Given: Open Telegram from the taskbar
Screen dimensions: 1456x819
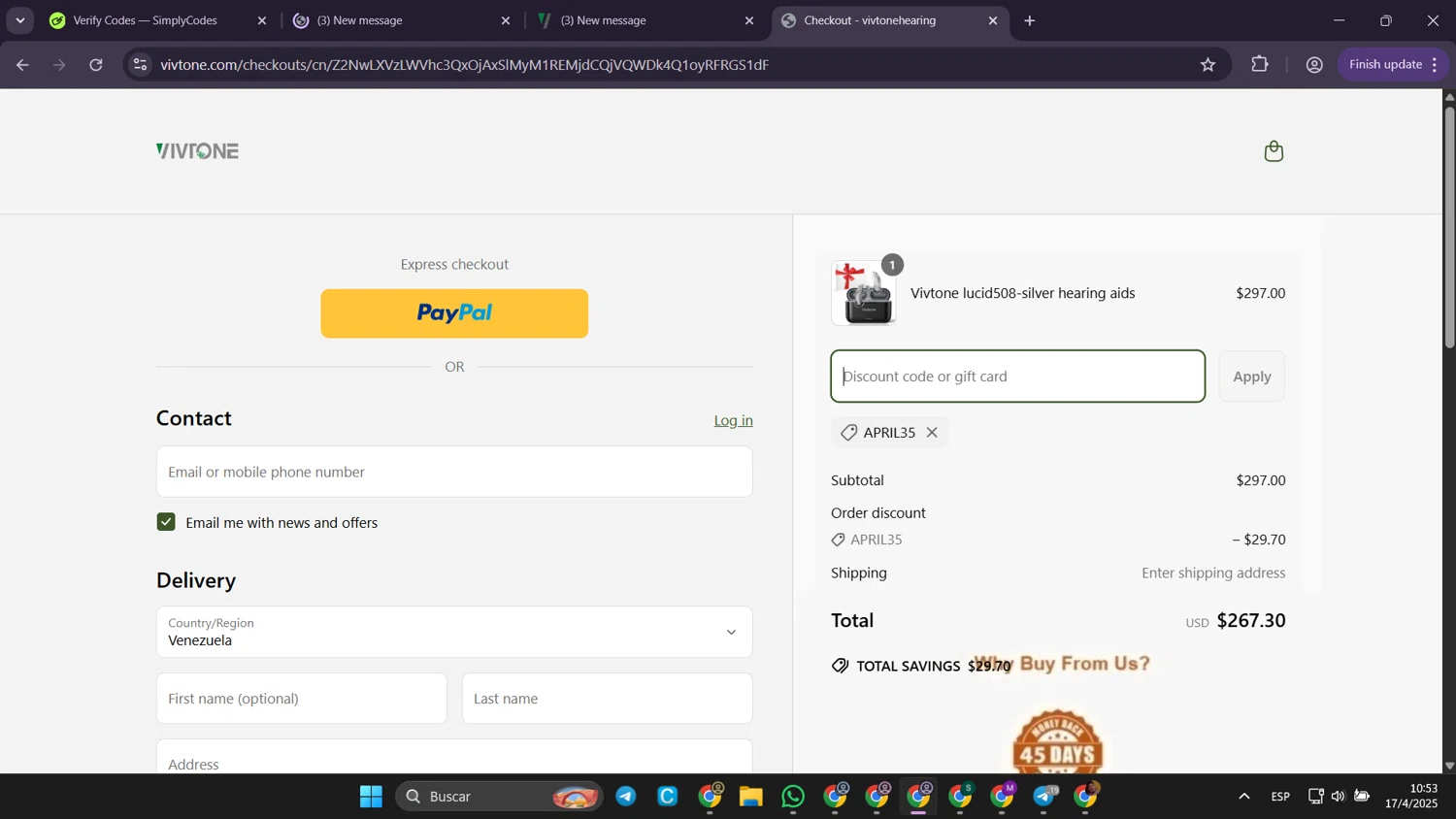Looking at the screenshot, I should (x=626, y=797).
